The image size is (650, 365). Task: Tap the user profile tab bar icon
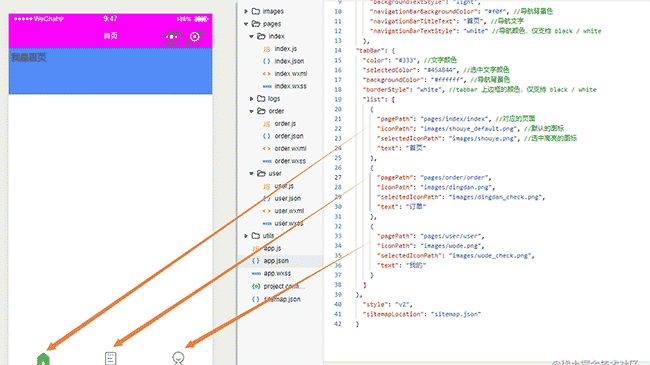click(178, 359)
